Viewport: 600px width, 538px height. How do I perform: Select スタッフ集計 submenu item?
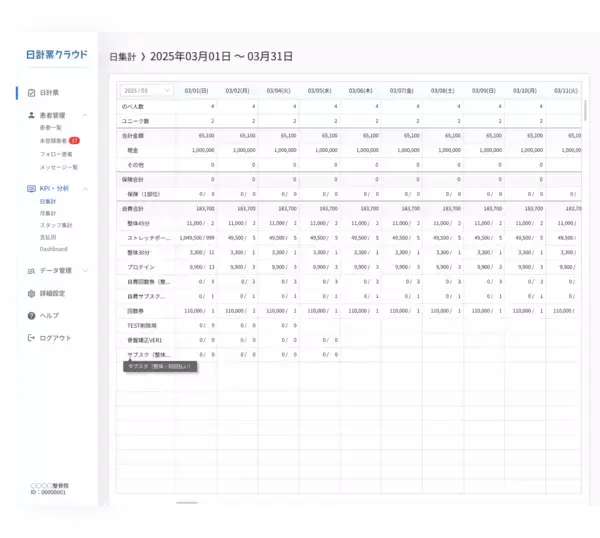(x=56, y=225)
